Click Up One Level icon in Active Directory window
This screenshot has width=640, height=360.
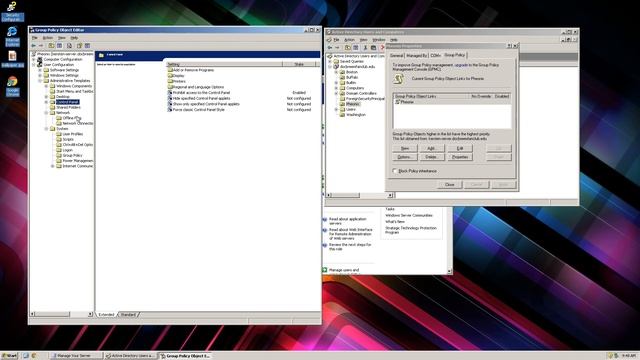pos(347,48)
